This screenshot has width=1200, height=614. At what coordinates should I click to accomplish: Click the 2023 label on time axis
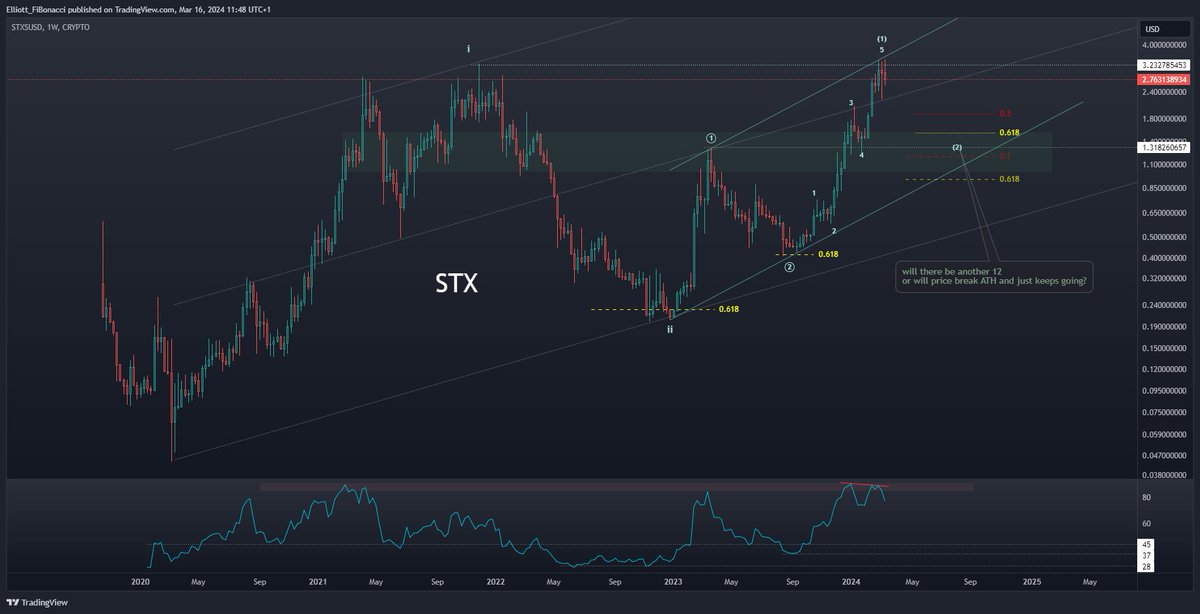pos(673,580)
